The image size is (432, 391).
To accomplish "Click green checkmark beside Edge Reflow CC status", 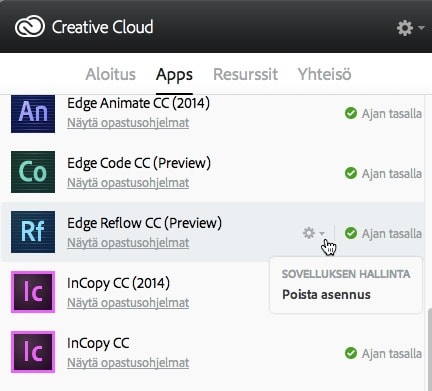I will point(351,233).
